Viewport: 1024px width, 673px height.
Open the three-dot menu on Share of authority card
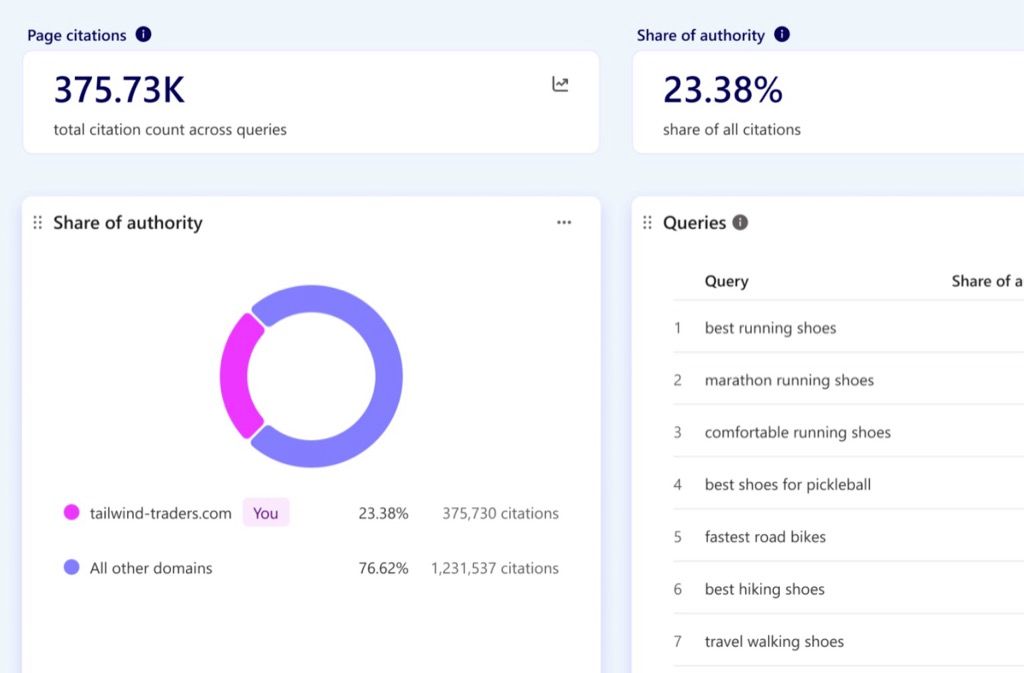[564, 223]
